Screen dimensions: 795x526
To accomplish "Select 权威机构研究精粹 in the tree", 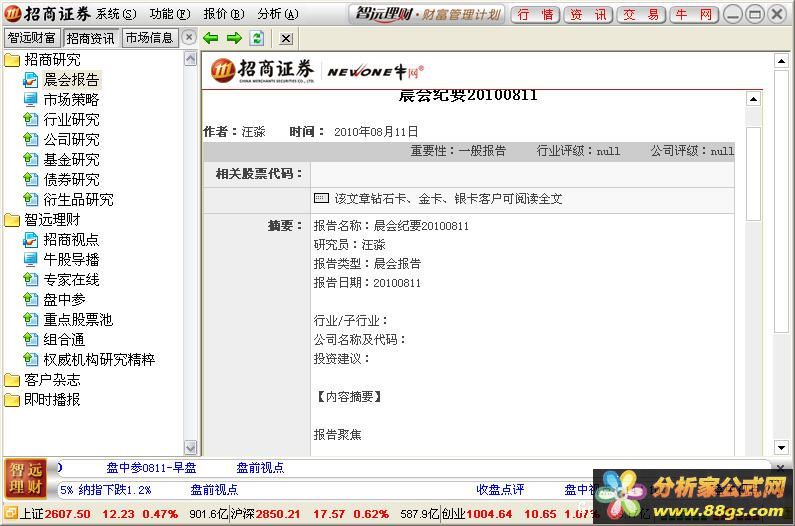I will click(99, 360).
